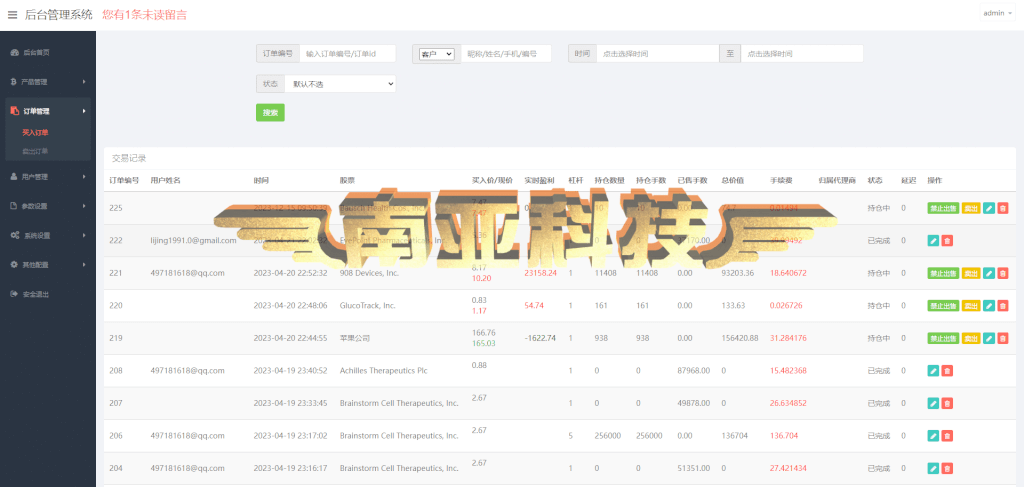This screenshot has height=487, width=1024.
Task: Click the gears icon beside 系统设置
Action: pyautogui.click(x=14, y=235)
